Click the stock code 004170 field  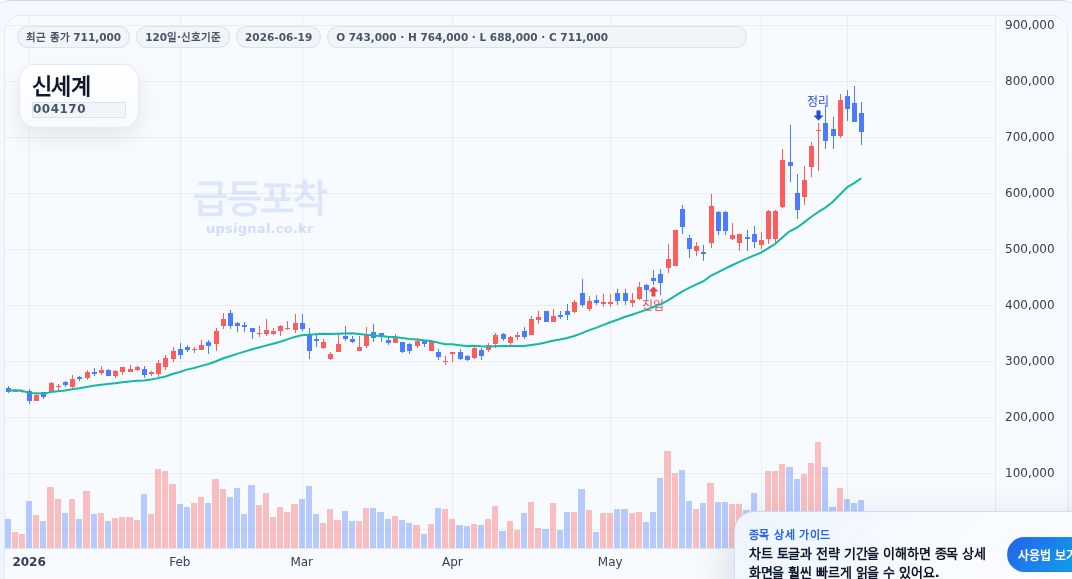point(79,109)
